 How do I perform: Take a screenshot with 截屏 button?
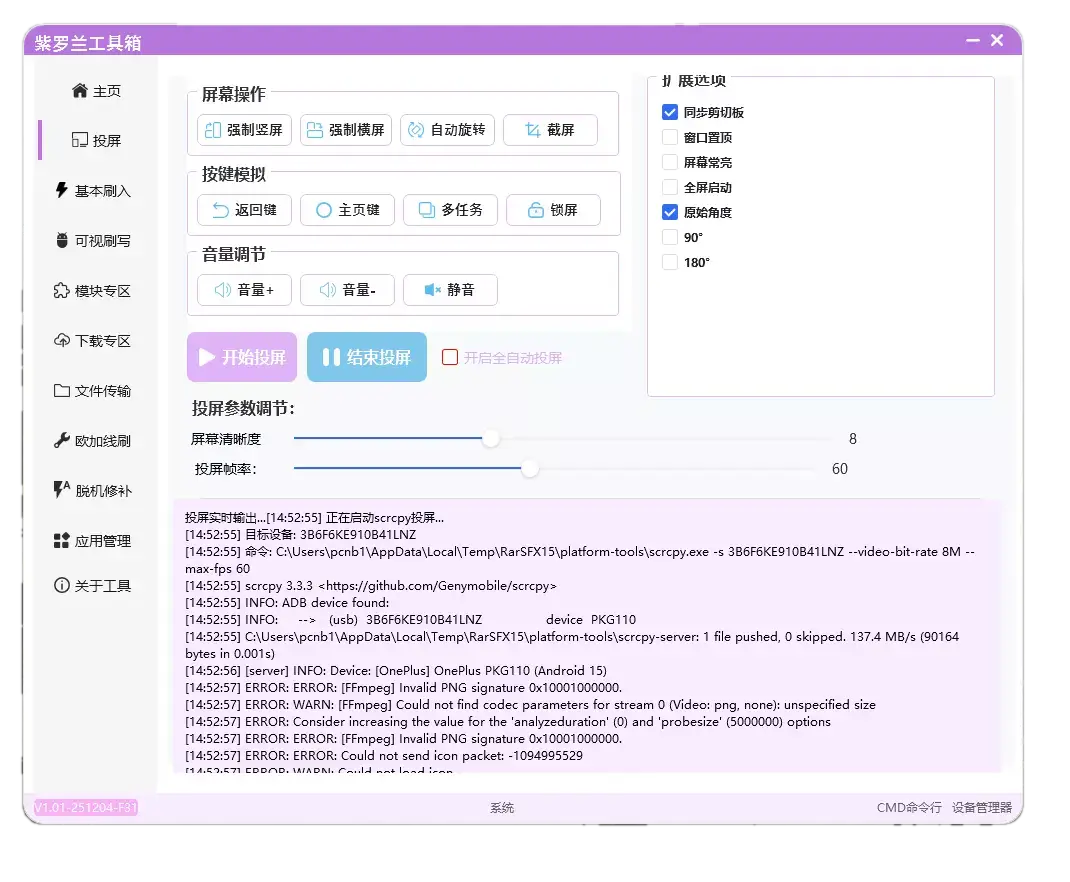(550, 129)
